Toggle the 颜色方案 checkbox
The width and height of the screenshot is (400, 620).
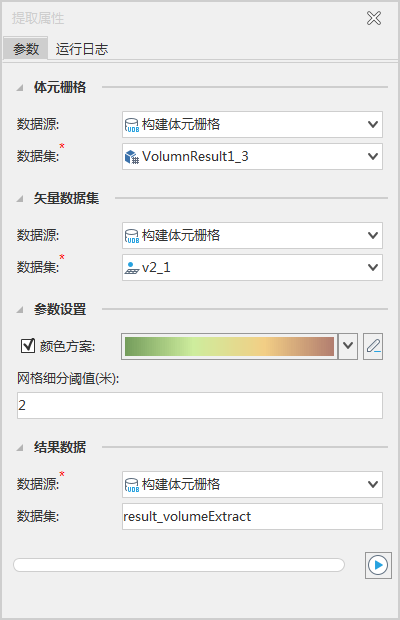[28, 346]
